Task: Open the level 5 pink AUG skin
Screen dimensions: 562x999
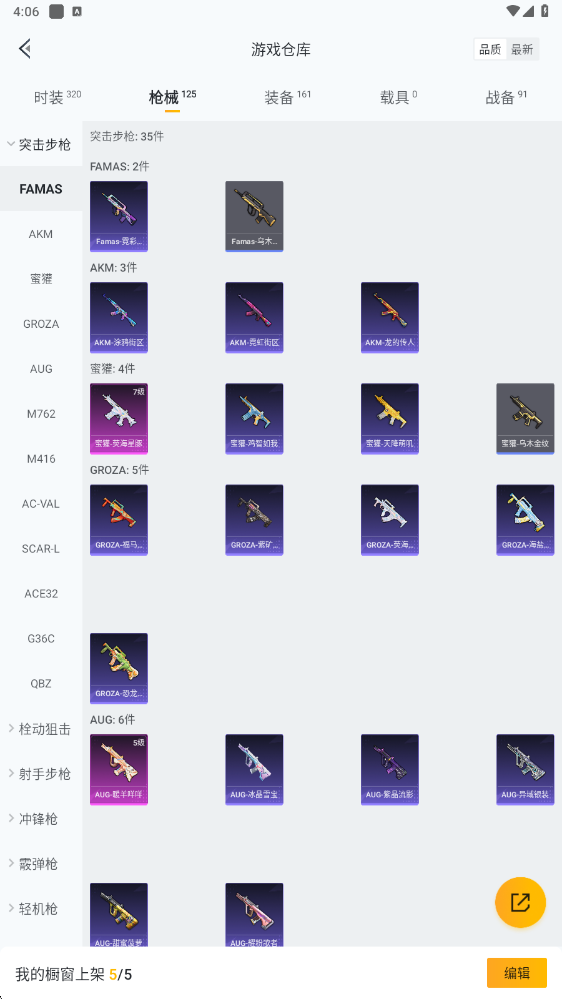Action: click(x=119, y=770)
